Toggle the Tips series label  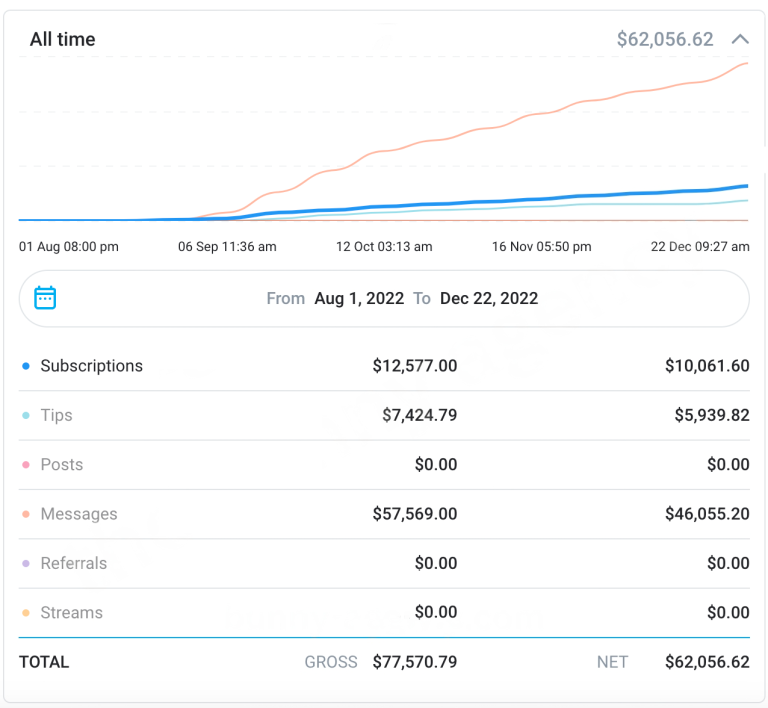[56, 415]
